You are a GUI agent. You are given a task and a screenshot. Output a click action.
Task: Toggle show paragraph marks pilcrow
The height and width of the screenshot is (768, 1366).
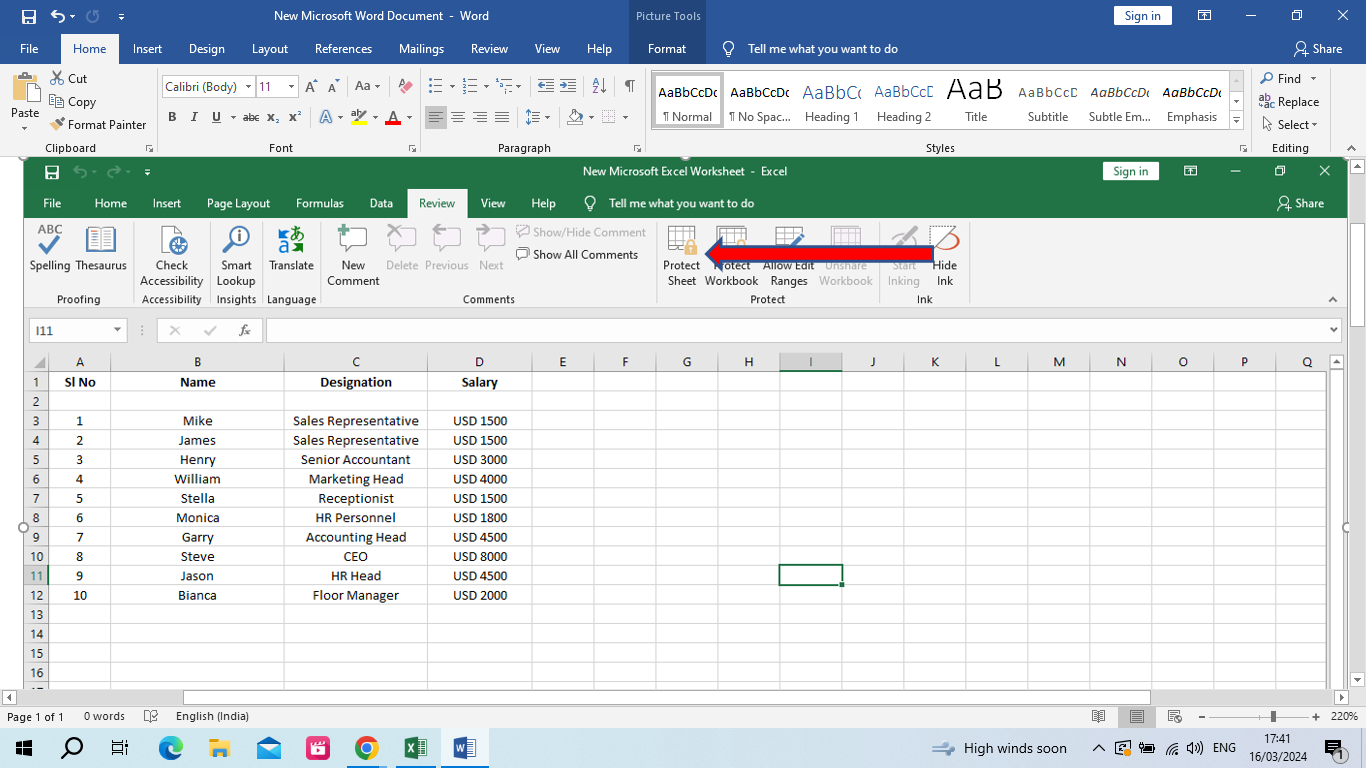[629, 86]
